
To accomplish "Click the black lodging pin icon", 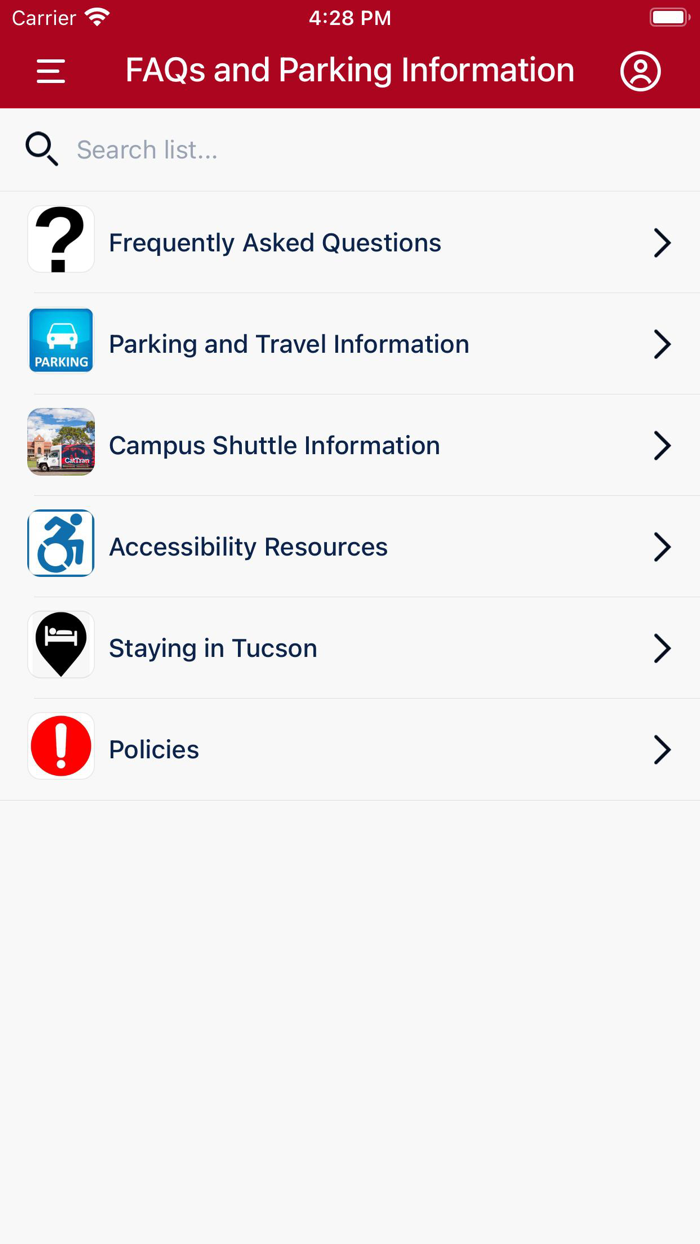I will click(60, 644).
